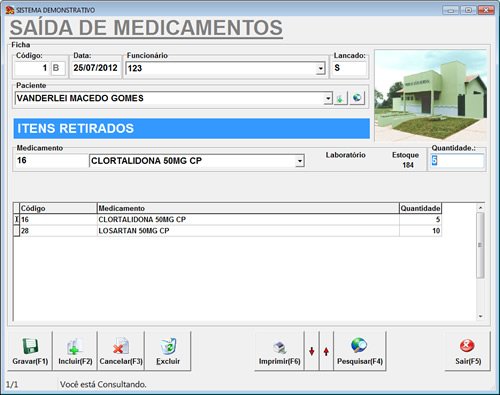This screenshot has width=500, height=395.
Task: Go to previous record with up arrow
Action: 326,351
